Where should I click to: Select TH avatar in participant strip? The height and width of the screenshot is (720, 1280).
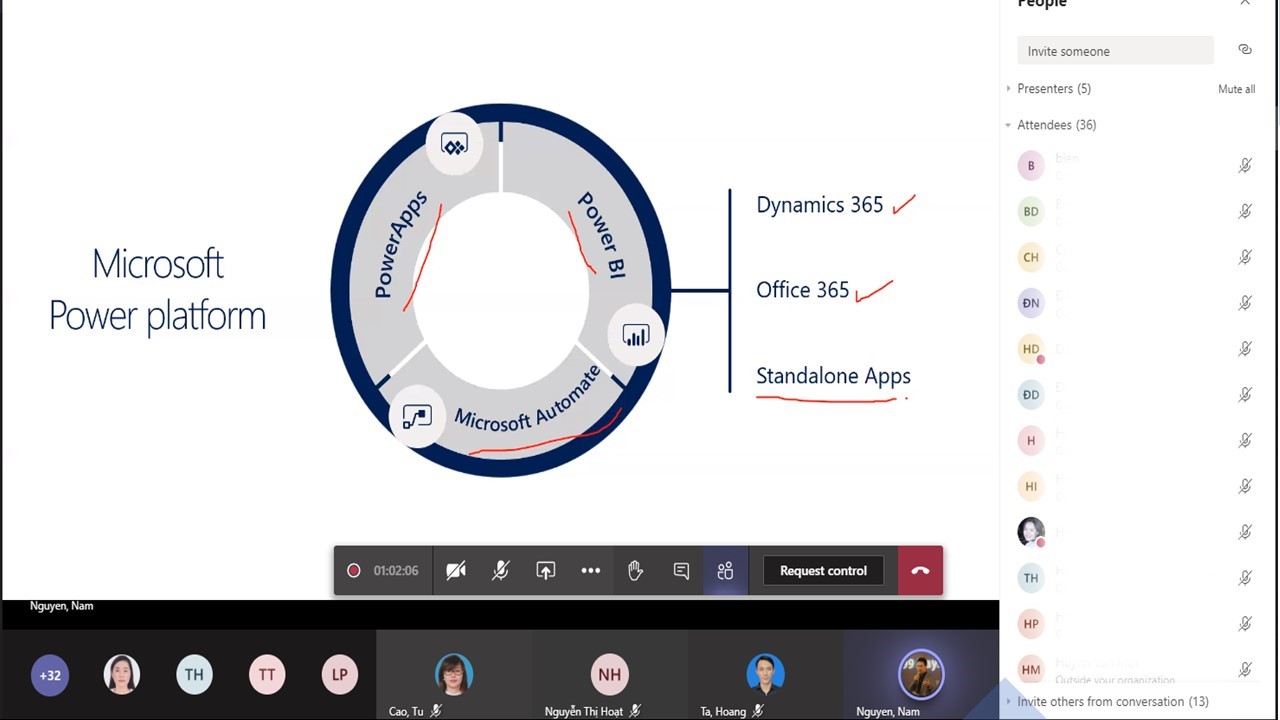pos(194,675)
